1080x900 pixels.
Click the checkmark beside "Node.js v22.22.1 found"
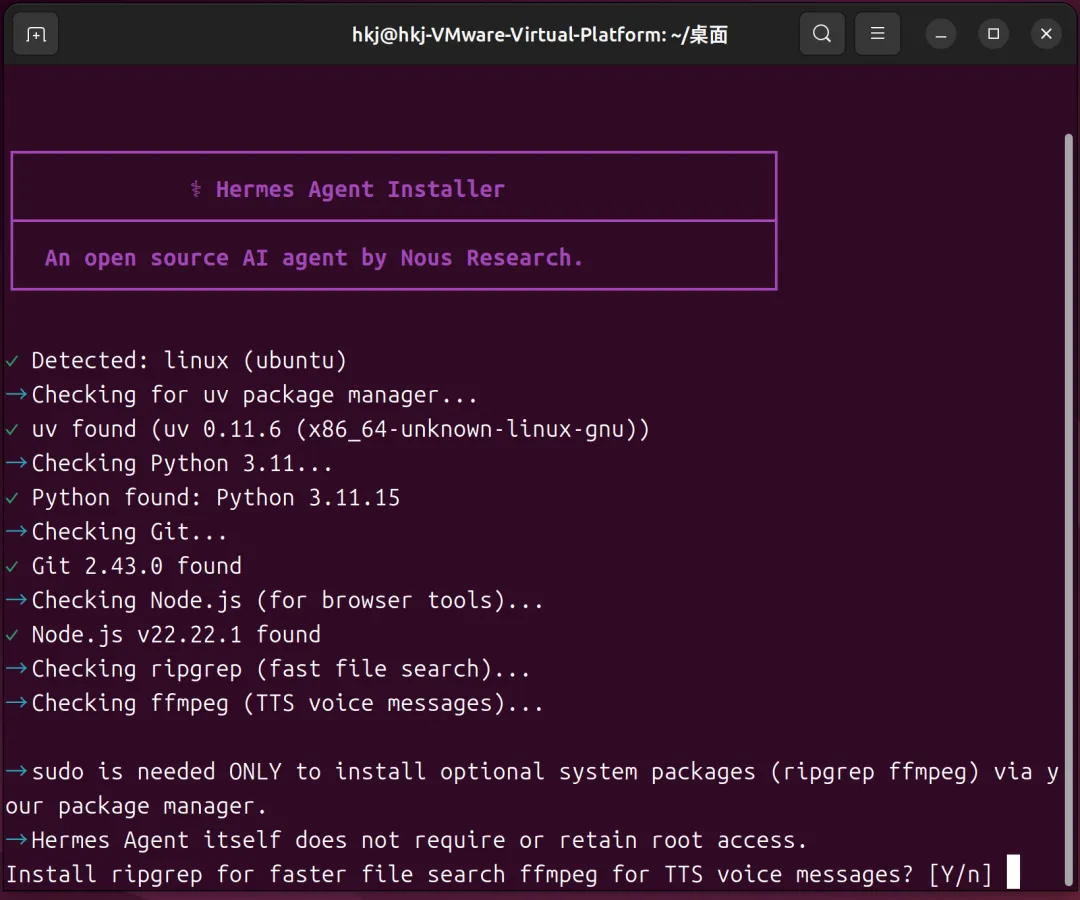[12, 635]
